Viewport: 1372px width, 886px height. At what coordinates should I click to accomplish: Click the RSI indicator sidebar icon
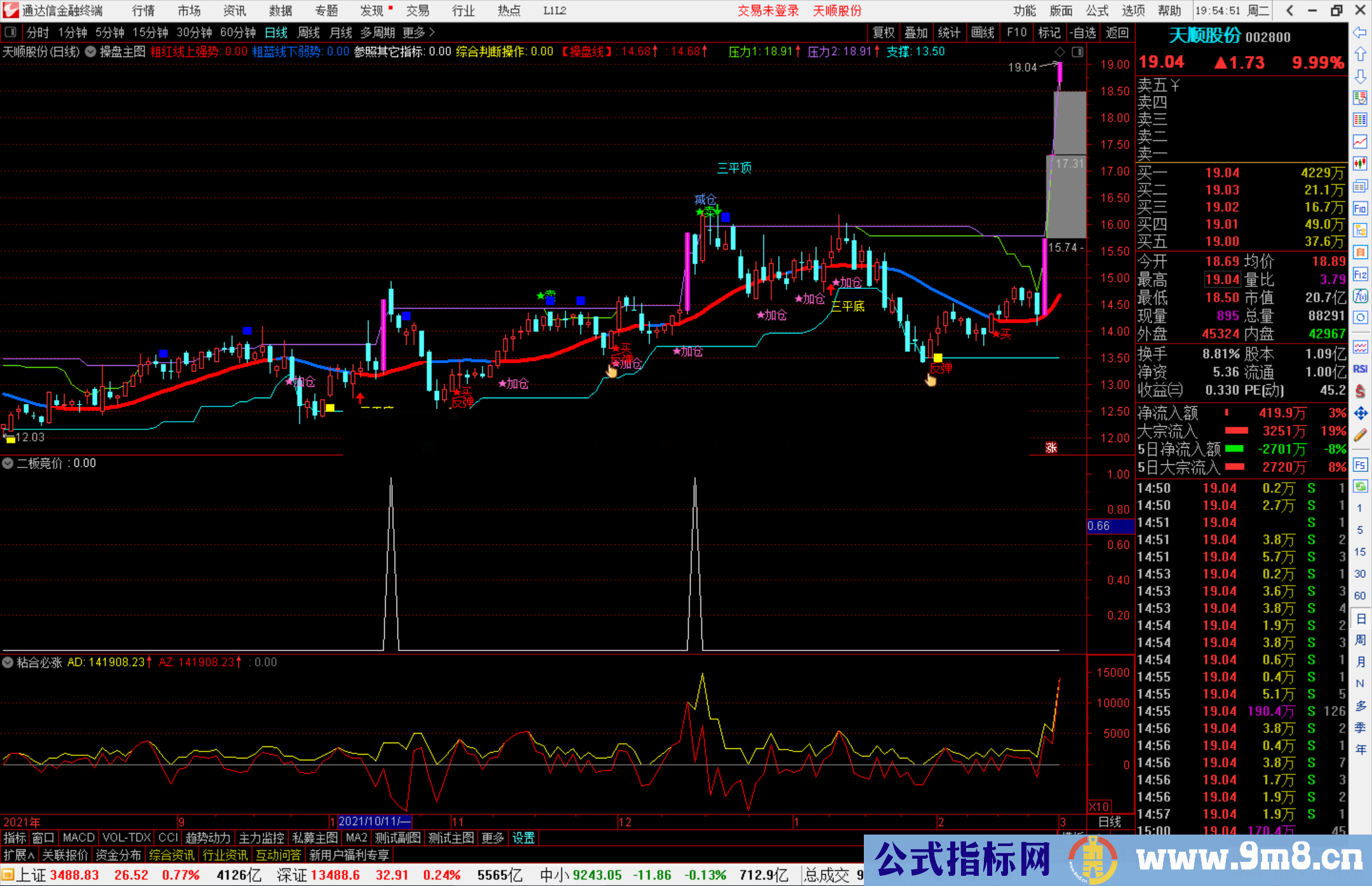click(1360, 369)
